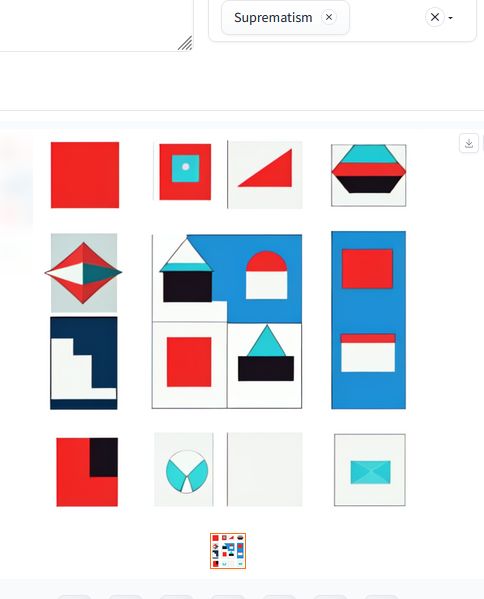This screenshot has height=599, width=484.
Task: Select the gallery thumbnail preview
Action: tap(228, 551)
